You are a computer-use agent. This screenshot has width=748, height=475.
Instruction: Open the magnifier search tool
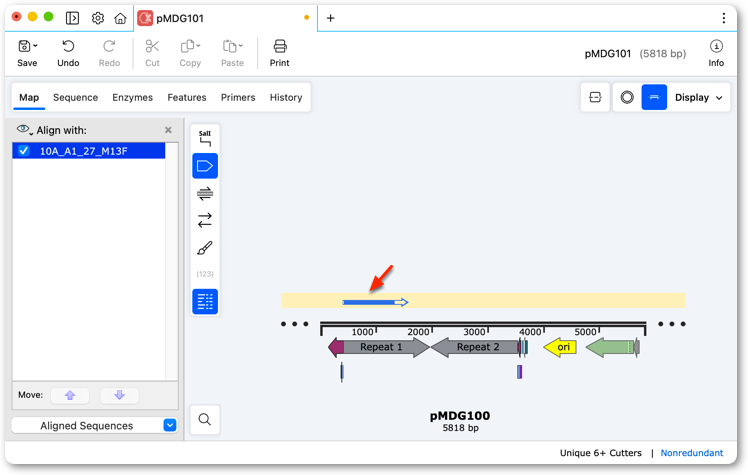pos(205,419)
